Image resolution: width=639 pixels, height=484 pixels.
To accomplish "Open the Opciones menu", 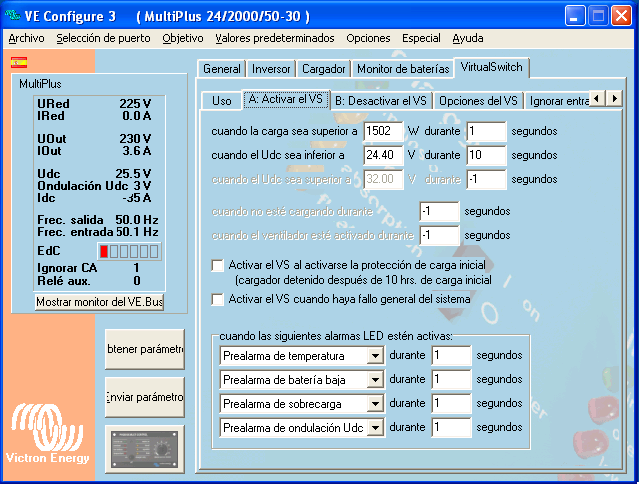I will pos(368,38).
